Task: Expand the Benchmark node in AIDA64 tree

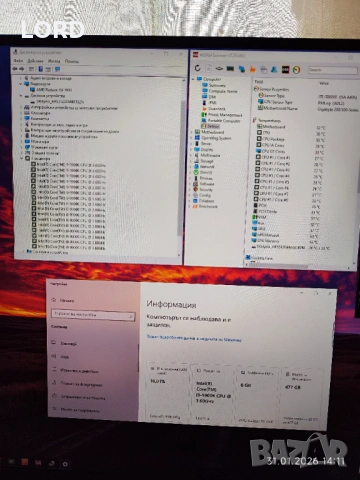Action: [190, 207]
